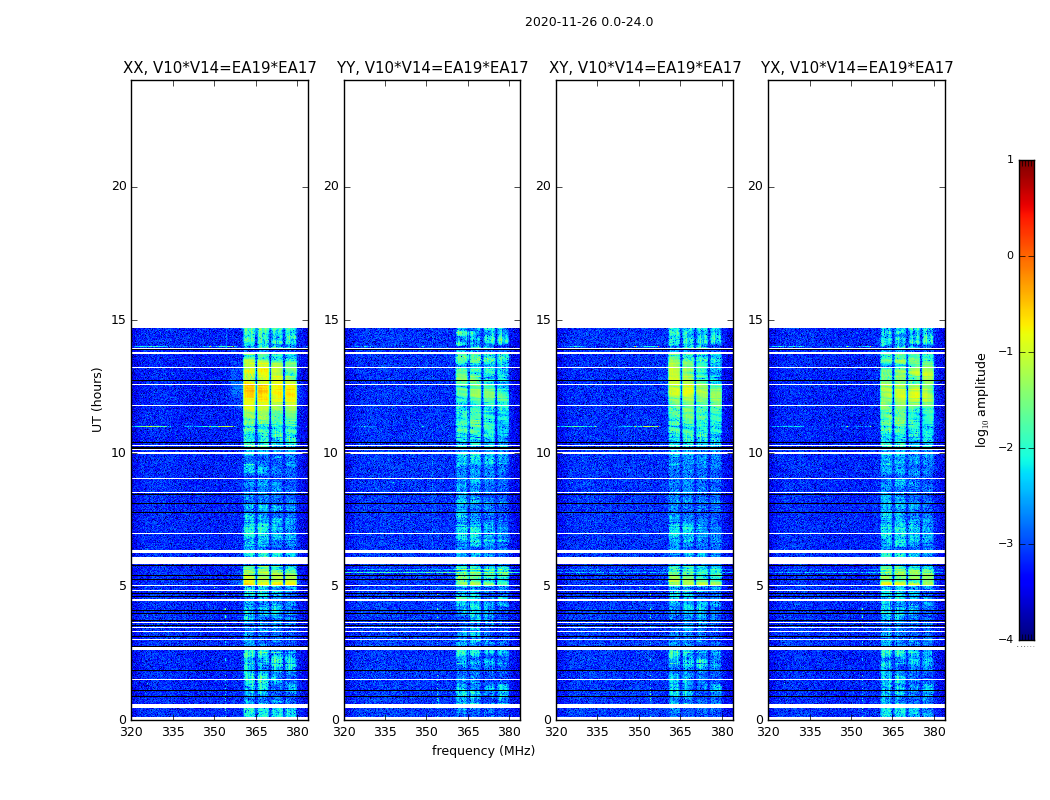Pick the dark blue bottom of the colorbar
Image resolution: width=1050 pixels, height=800 pixels.
point(1026,634)
